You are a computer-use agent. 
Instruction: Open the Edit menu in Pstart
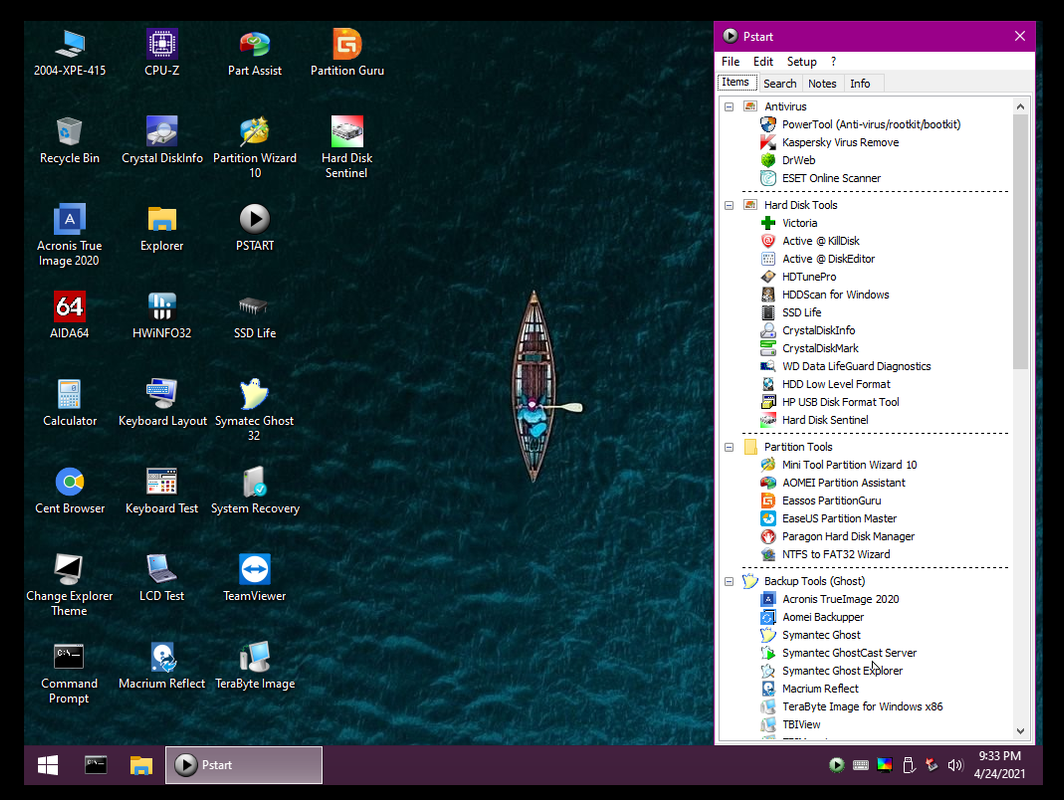pyautogui.click(x=763, y=62)
